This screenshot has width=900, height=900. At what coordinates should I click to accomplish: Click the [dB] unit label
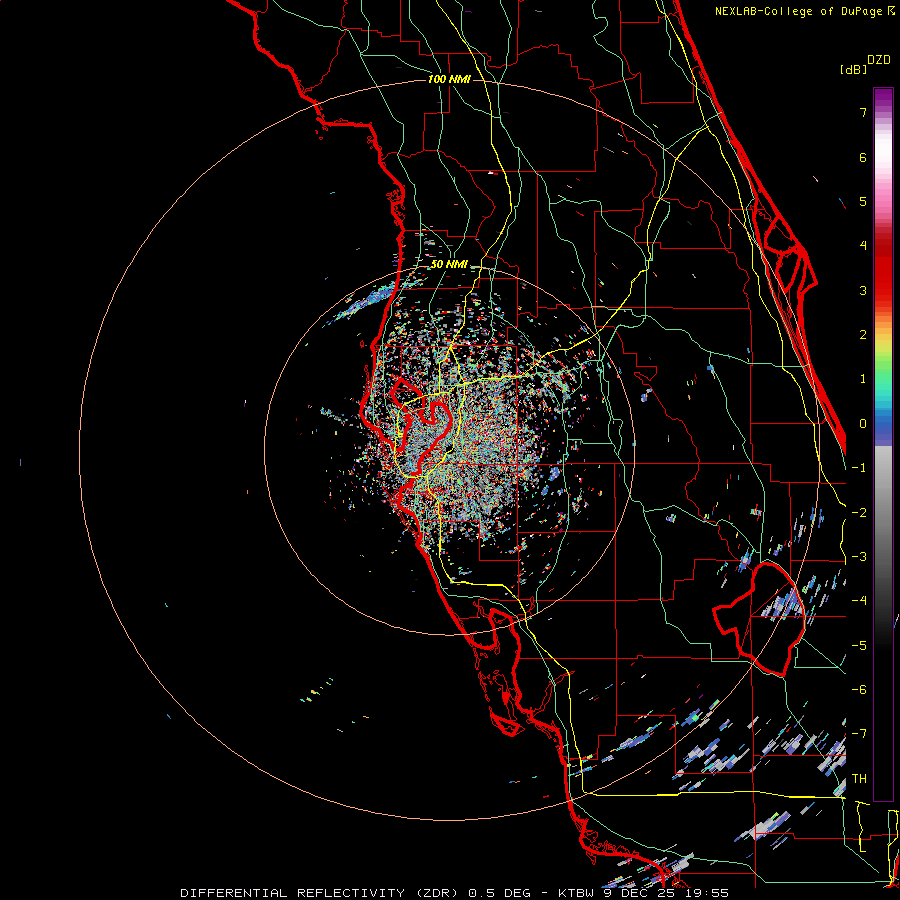click(x=853, y=69)
